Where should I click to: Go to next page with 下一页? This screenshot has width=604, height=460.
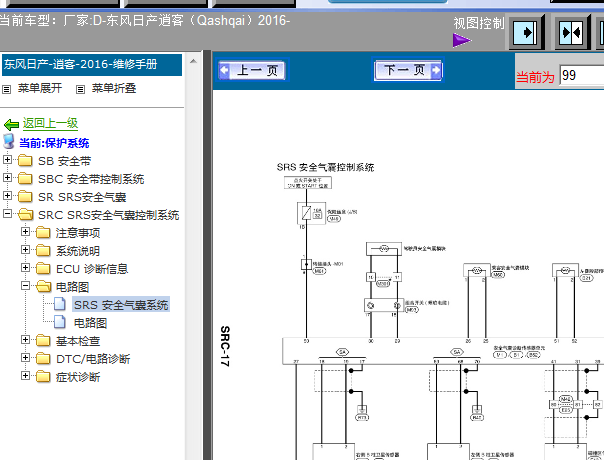pos(408,70)
